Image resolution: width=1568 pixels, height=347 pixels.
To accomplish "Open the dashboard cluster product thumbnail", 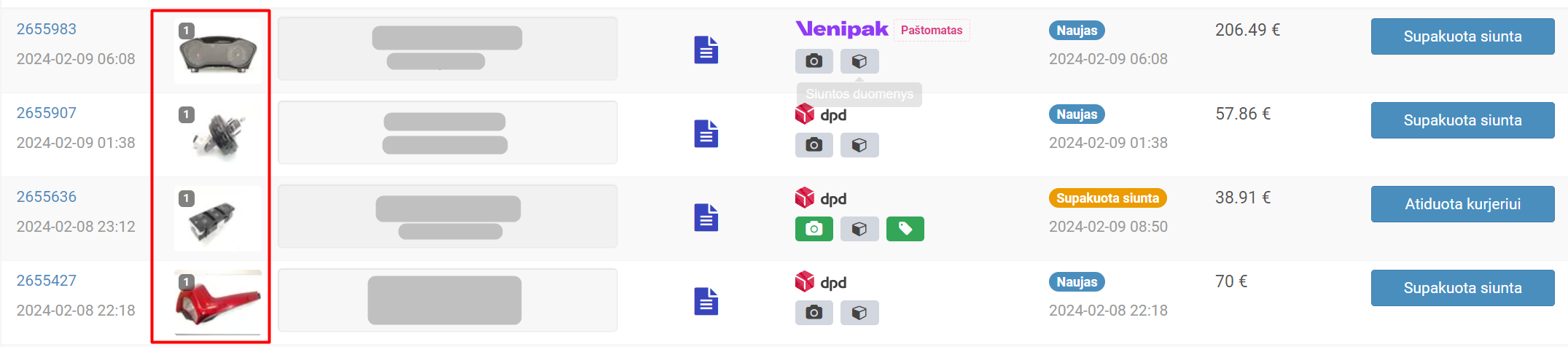I will click(x=218, y=51).
